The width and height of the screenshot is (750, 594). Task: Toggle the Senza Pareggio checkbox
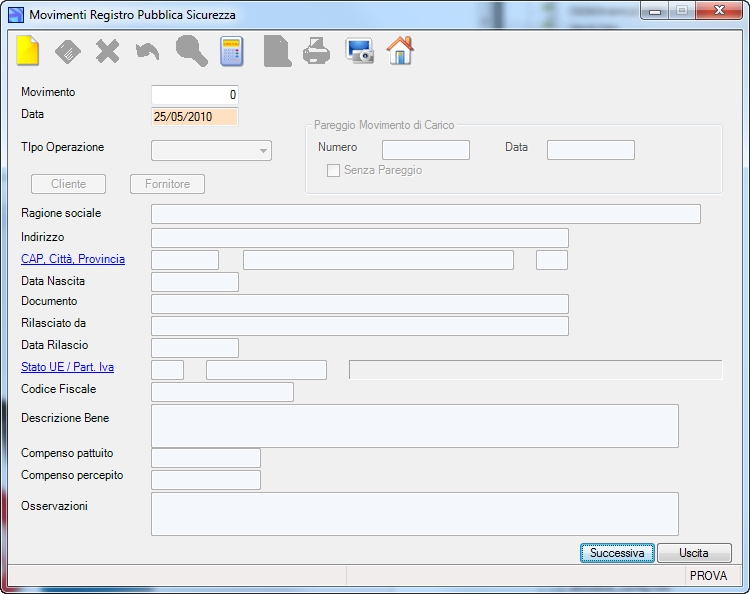tap(333, 170)
